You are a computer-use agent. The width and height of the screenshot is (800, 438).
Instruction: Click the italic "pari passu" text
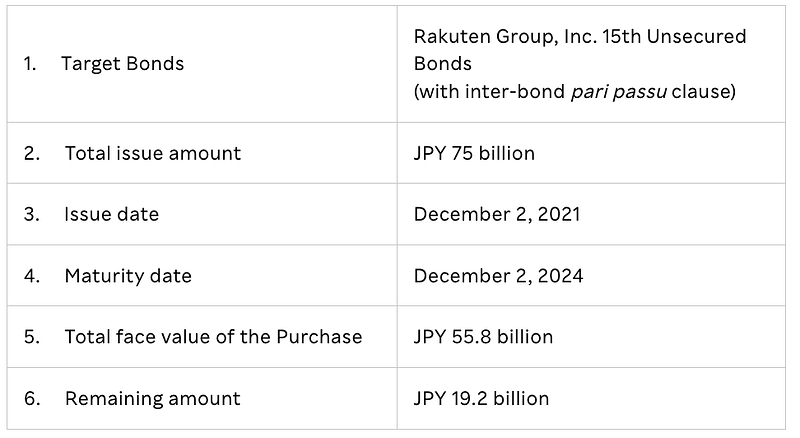pos(618,92)
